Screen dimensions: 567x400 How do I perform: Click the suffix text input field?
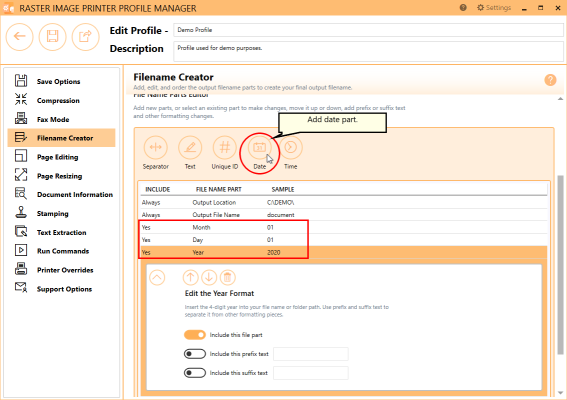[311, 373]
